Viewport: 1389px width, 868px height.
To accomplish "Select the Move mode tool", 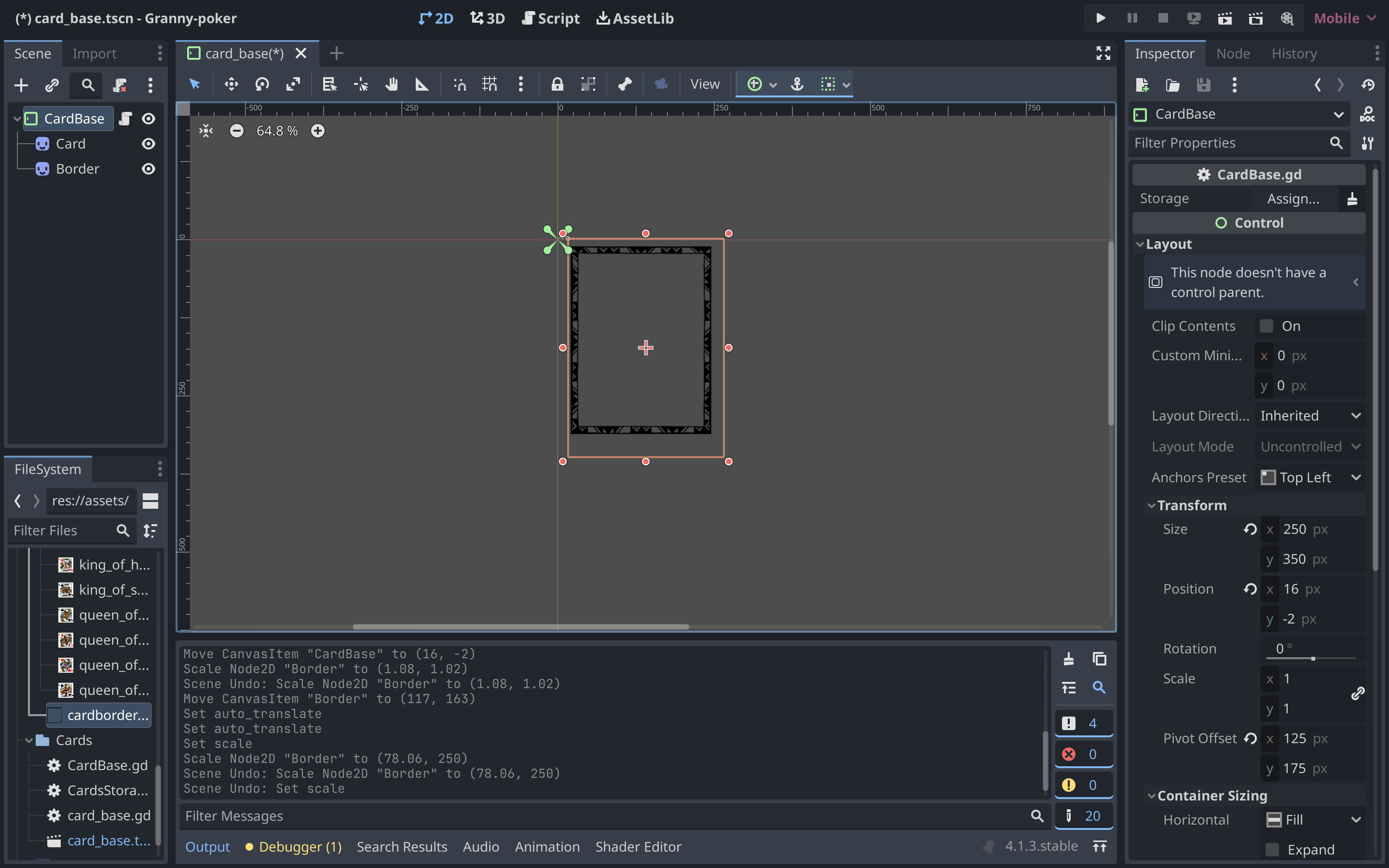I will pyautogui.click(x=231, y=84).
